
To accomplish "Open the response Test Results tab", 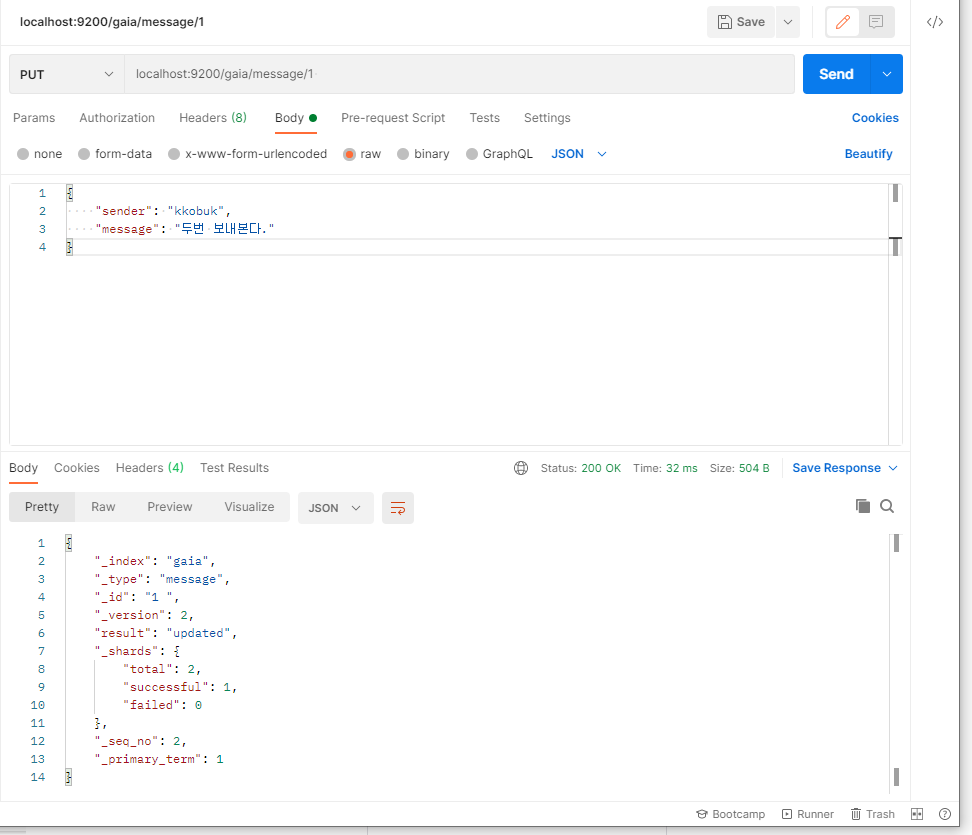I will coord(234,468).
